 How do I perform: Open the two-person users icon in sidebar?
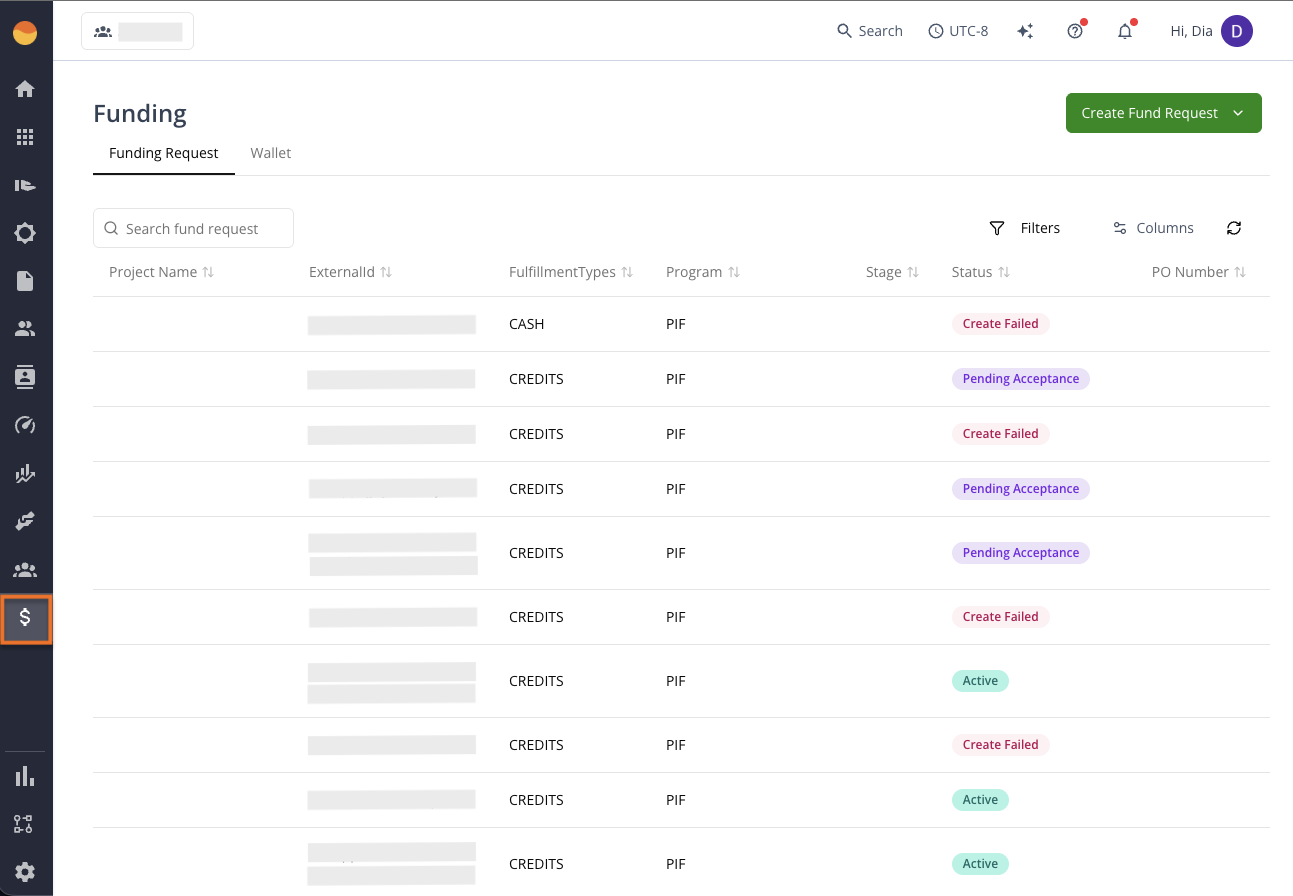coord(25,329)
